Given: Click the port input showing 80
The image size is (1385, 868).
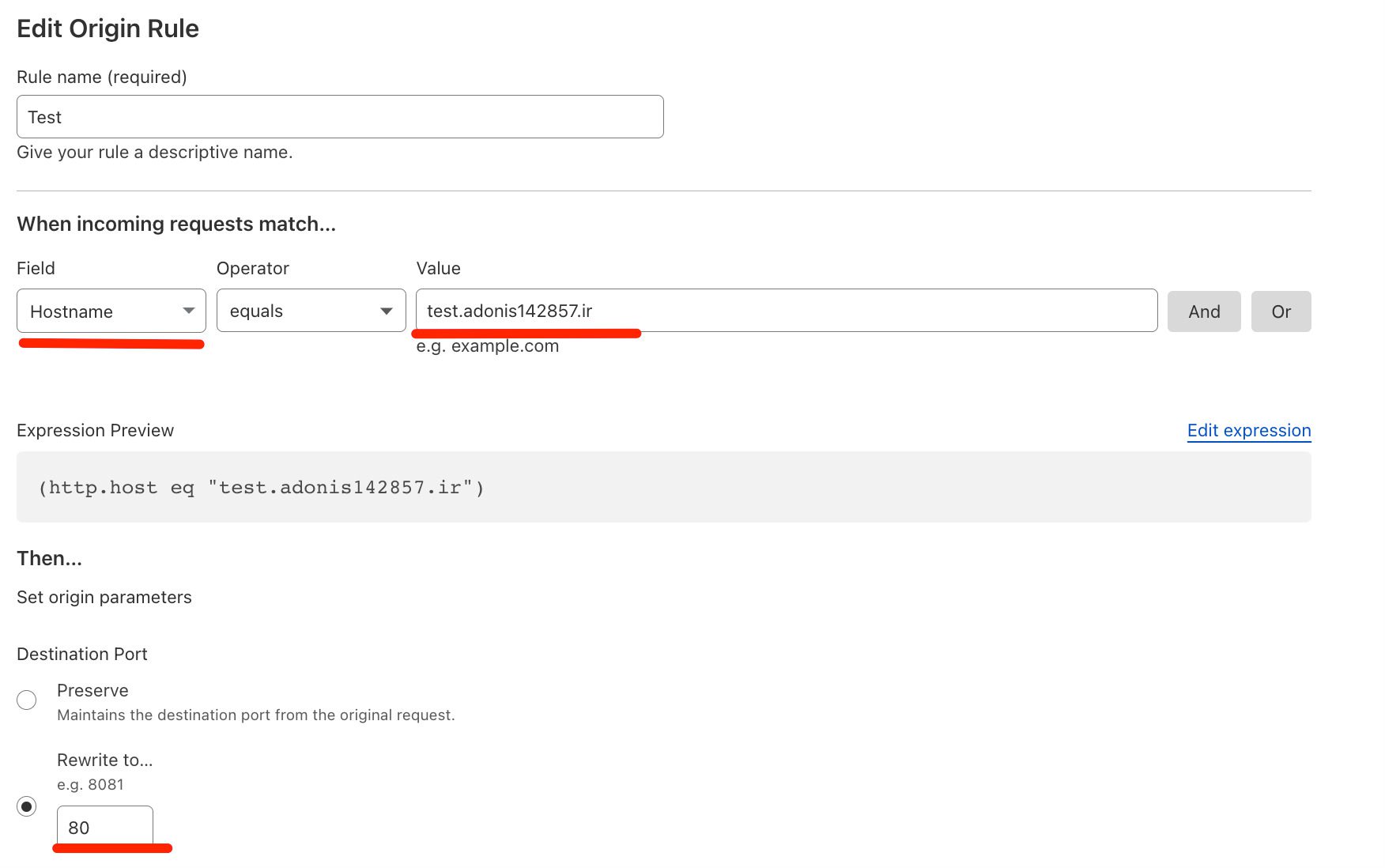Looking at the screenshot, I should (104, 827).
